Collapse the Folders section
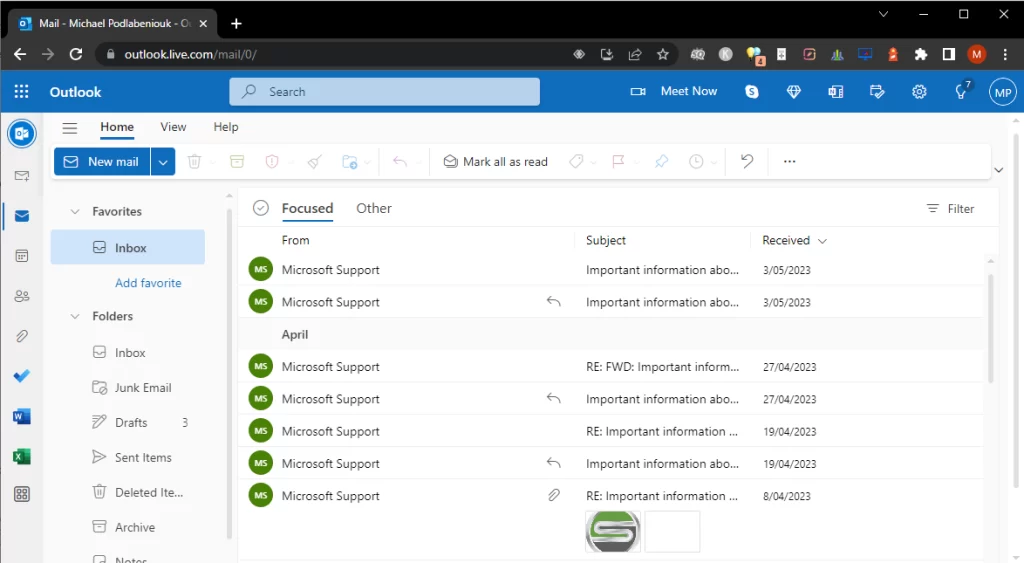Viewport: 1024px width, 563px height. point(75,316)
